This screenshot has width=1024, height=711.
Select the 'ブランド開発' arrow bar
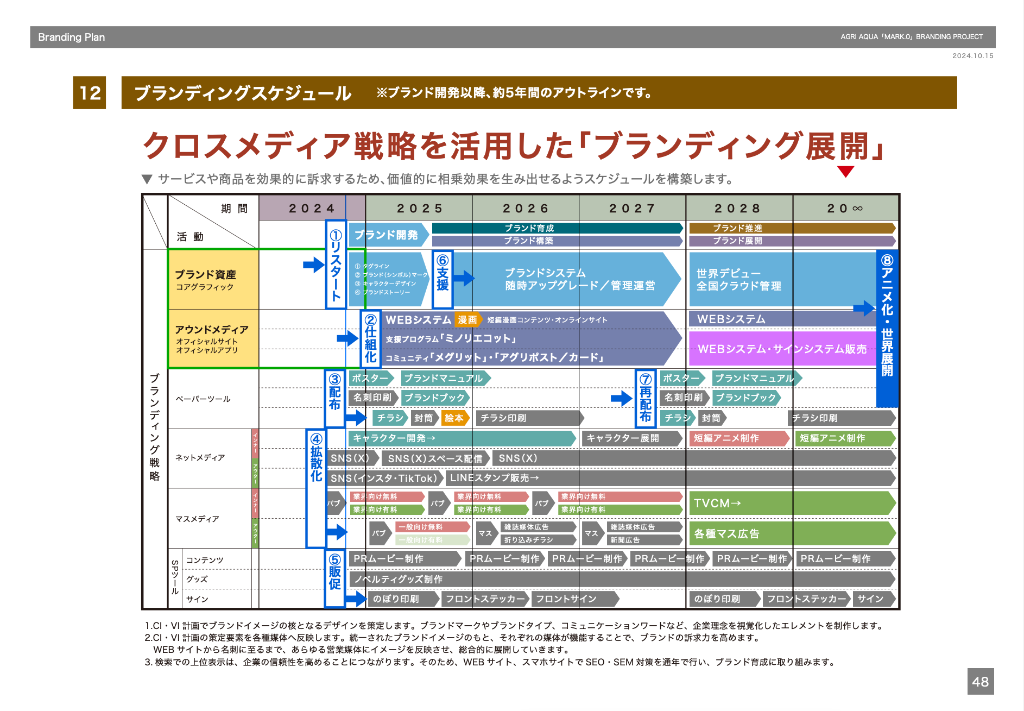389,235
